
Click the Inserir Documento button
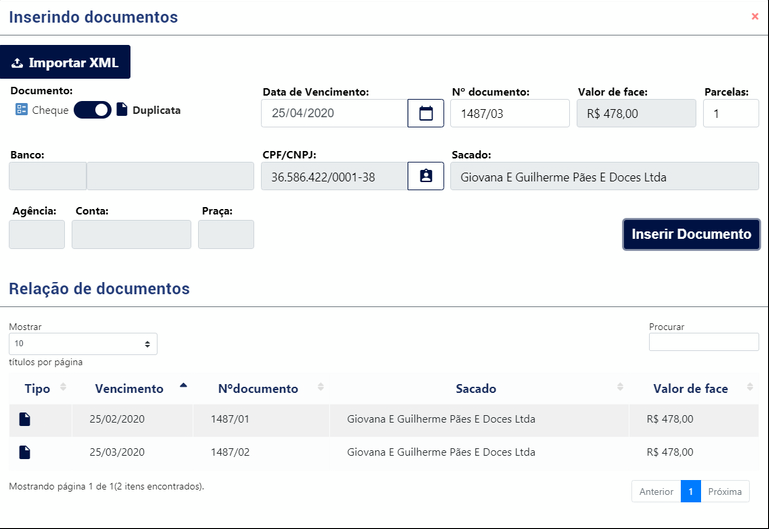692,234
